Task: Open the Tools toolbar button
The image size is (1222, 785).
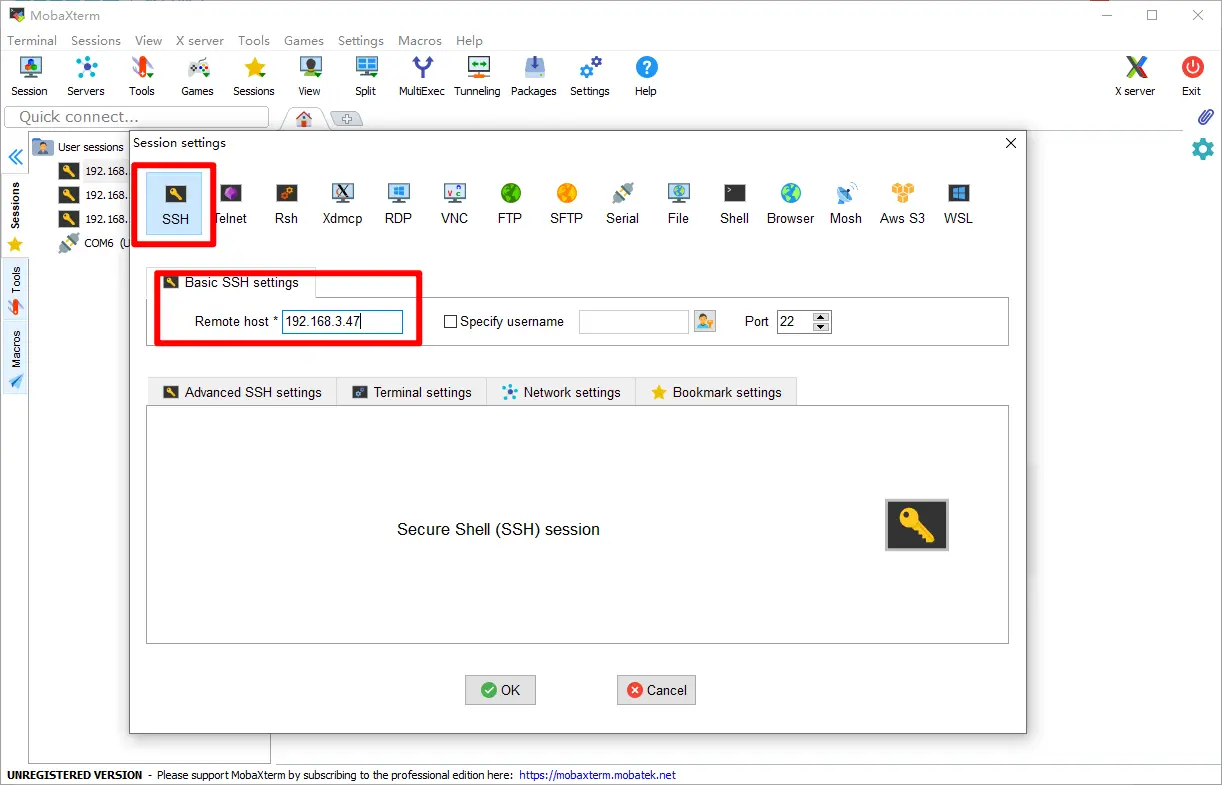Action: click(x=142, y=76)
